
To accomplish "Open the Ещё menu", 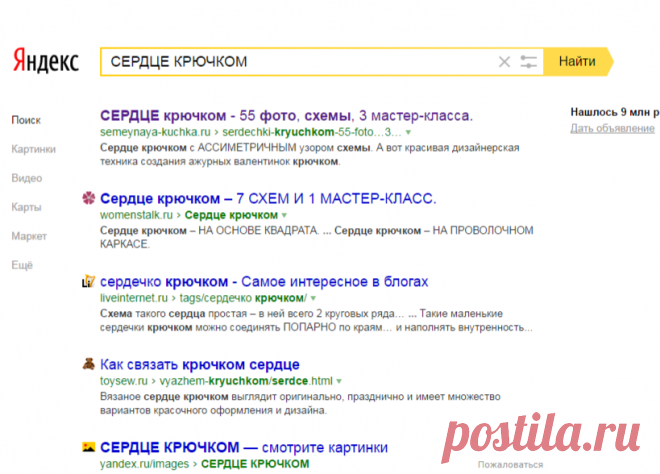I will (x=22, y=266).
